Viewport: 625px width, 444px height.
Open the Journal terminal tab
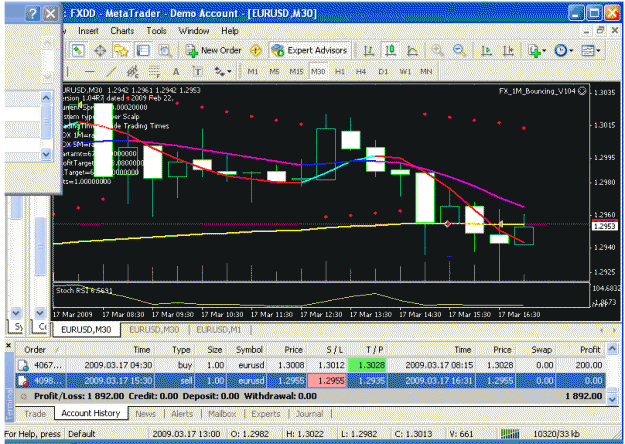pyautogui.click(x=310, y=414)
